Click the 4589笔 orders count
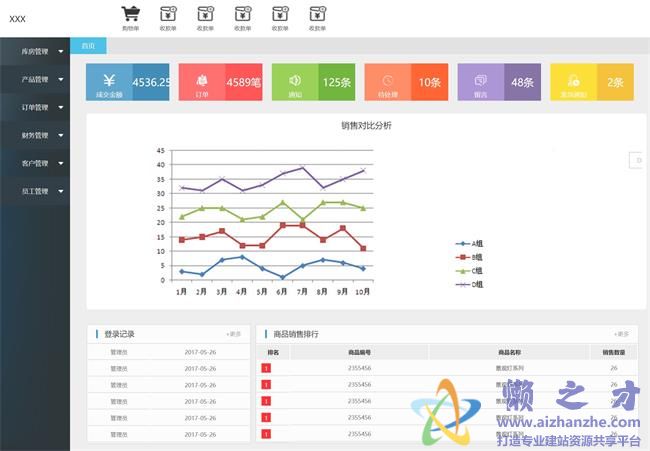 [244, 82]
